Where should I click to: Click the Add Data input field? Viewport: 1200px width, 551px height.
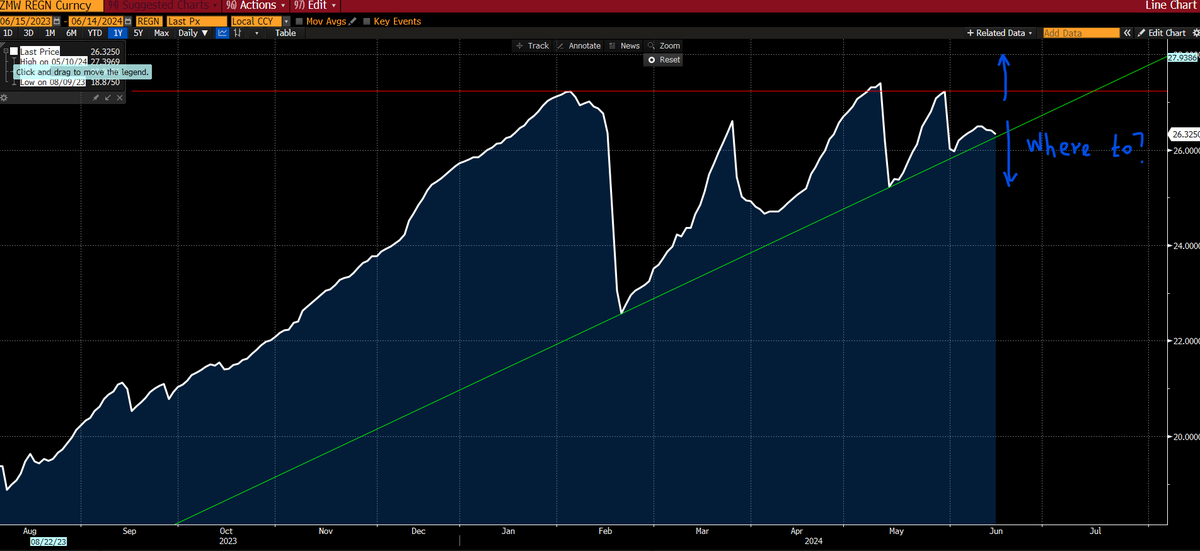[1081, 33]
